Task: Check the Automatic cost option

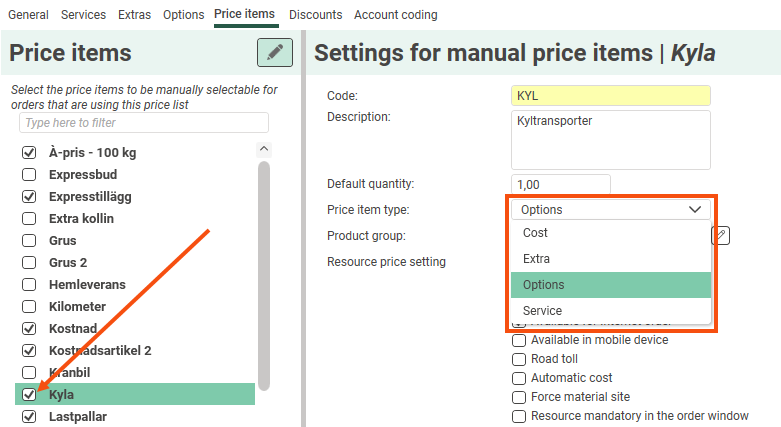Action: (x=519, y=378)
